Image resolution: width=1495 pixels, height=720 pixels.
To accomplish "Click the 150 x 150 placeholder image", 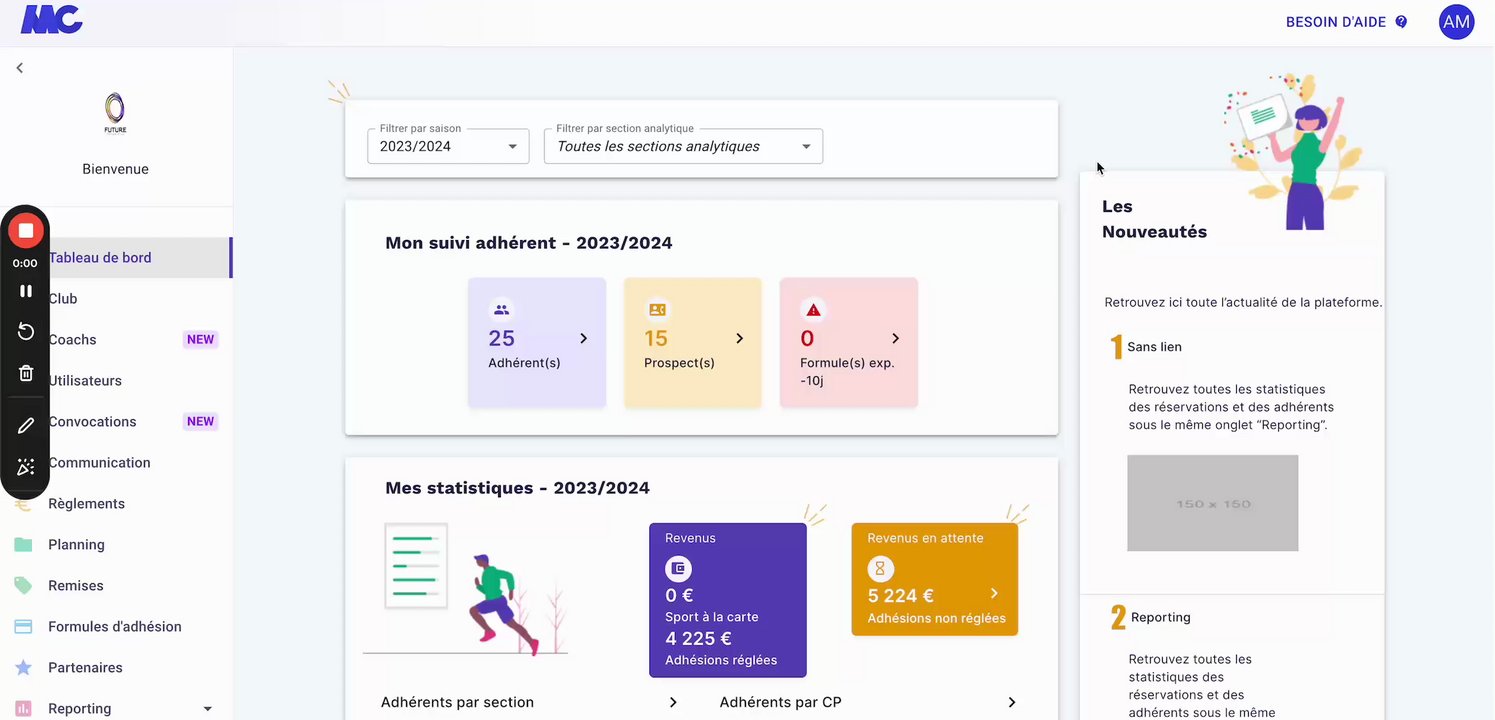I will (1212, 503).
